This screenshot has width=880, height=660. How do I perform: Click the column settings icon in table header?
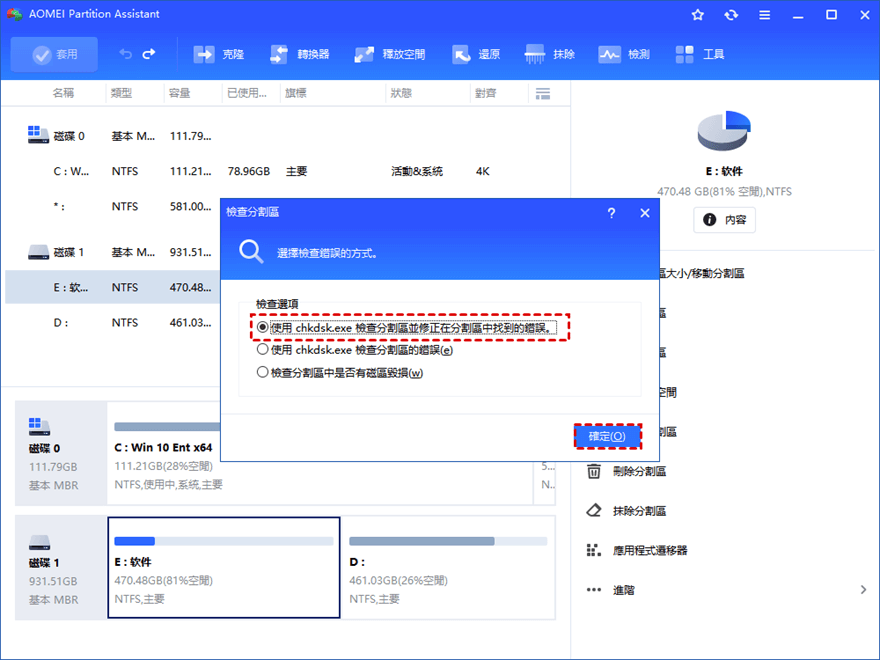tap(543, 94)
